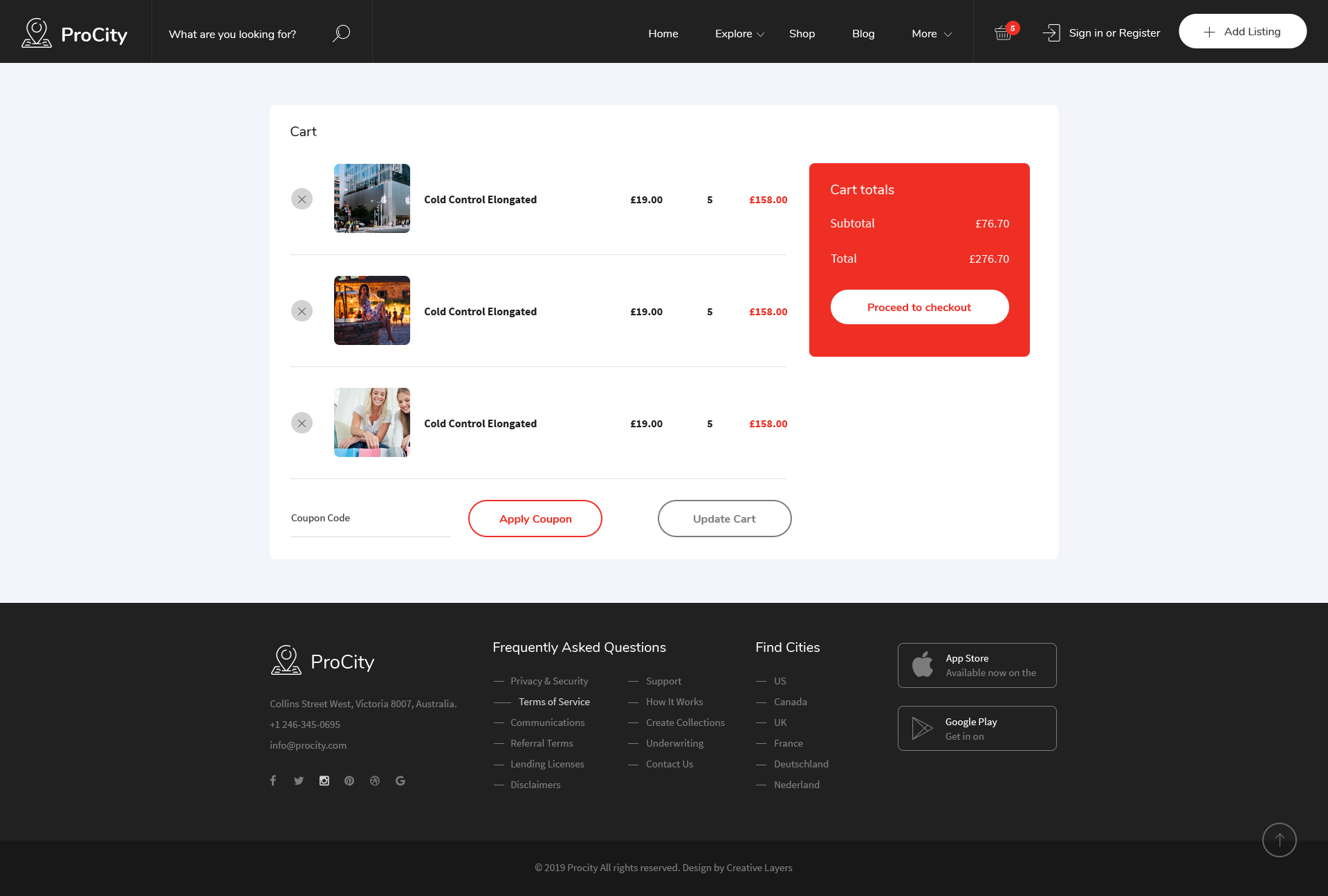Open the Terms of Service link
1328x896 pixels.
coord(554,702)
